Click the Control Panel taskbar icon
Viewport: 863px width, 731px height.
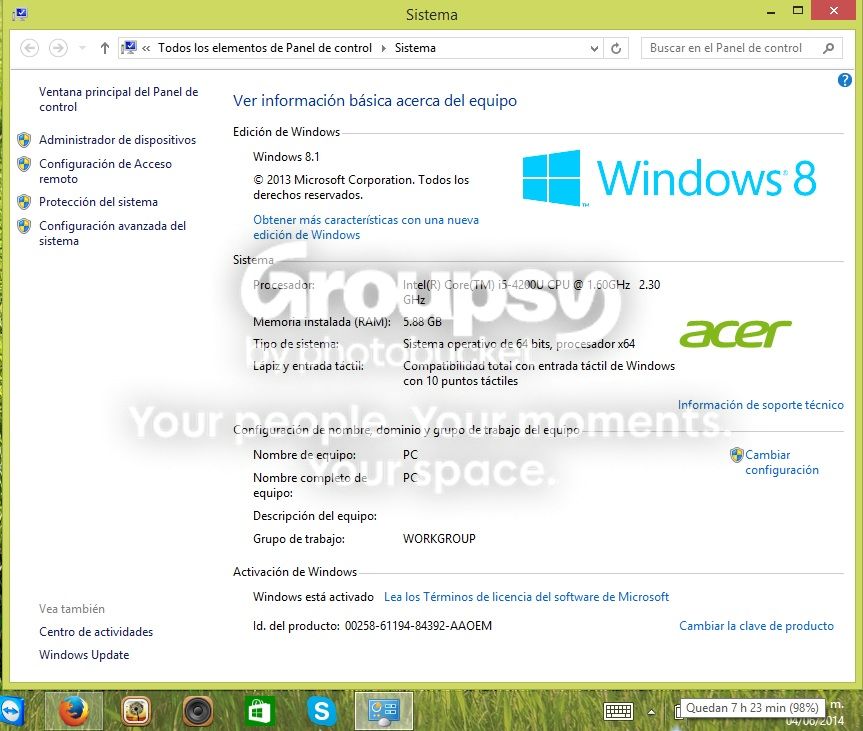[384, 711]
